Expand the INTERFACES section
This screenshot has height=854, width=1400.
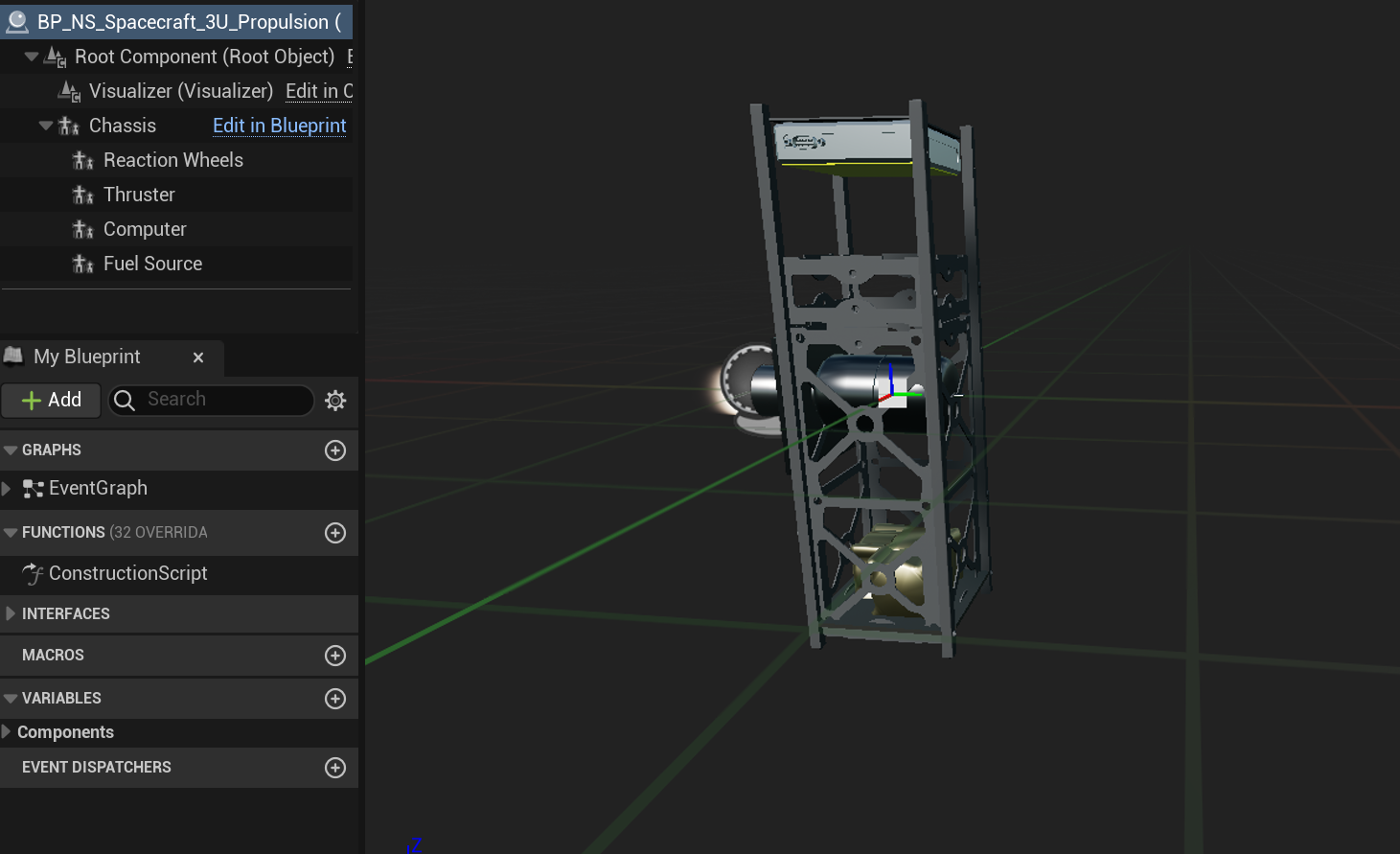tap(11, 613)
